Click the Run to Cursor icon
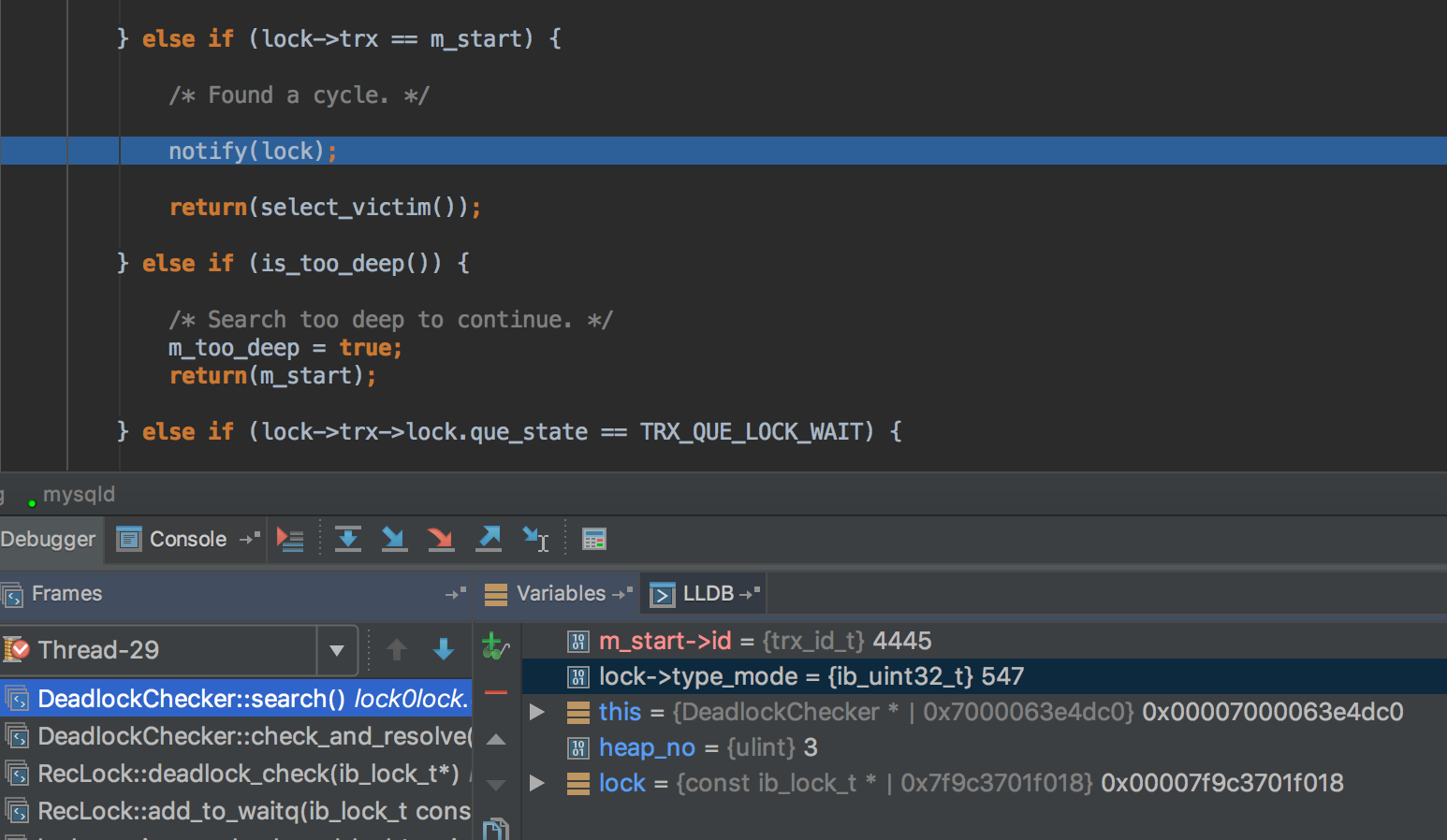 tap(535, 539)
